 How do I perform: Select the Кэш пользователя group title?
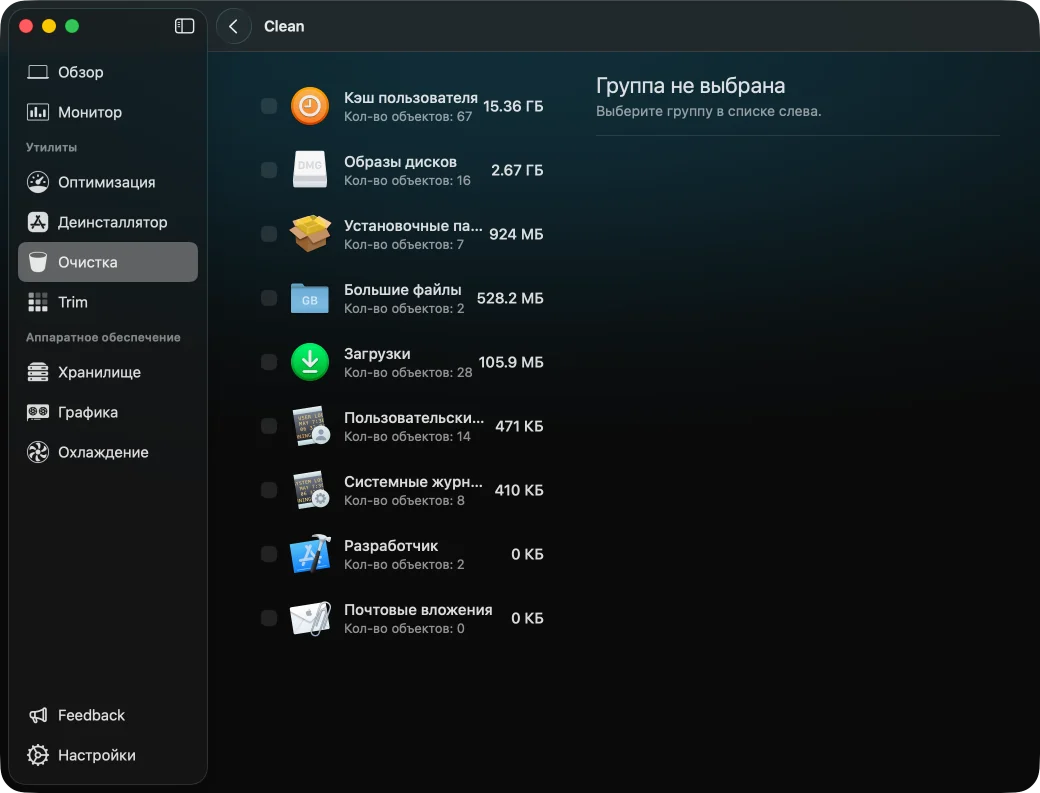(411, 98)
